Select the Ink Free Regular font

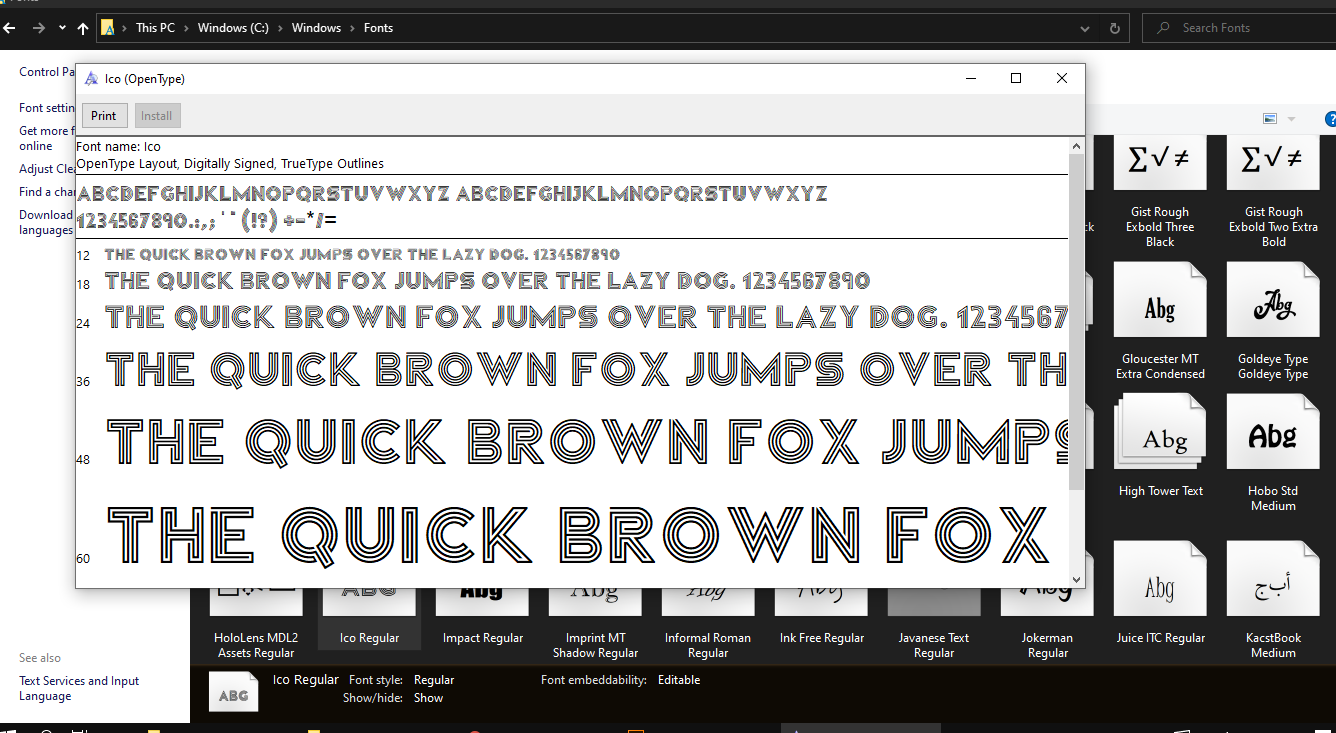pos(821,617)
